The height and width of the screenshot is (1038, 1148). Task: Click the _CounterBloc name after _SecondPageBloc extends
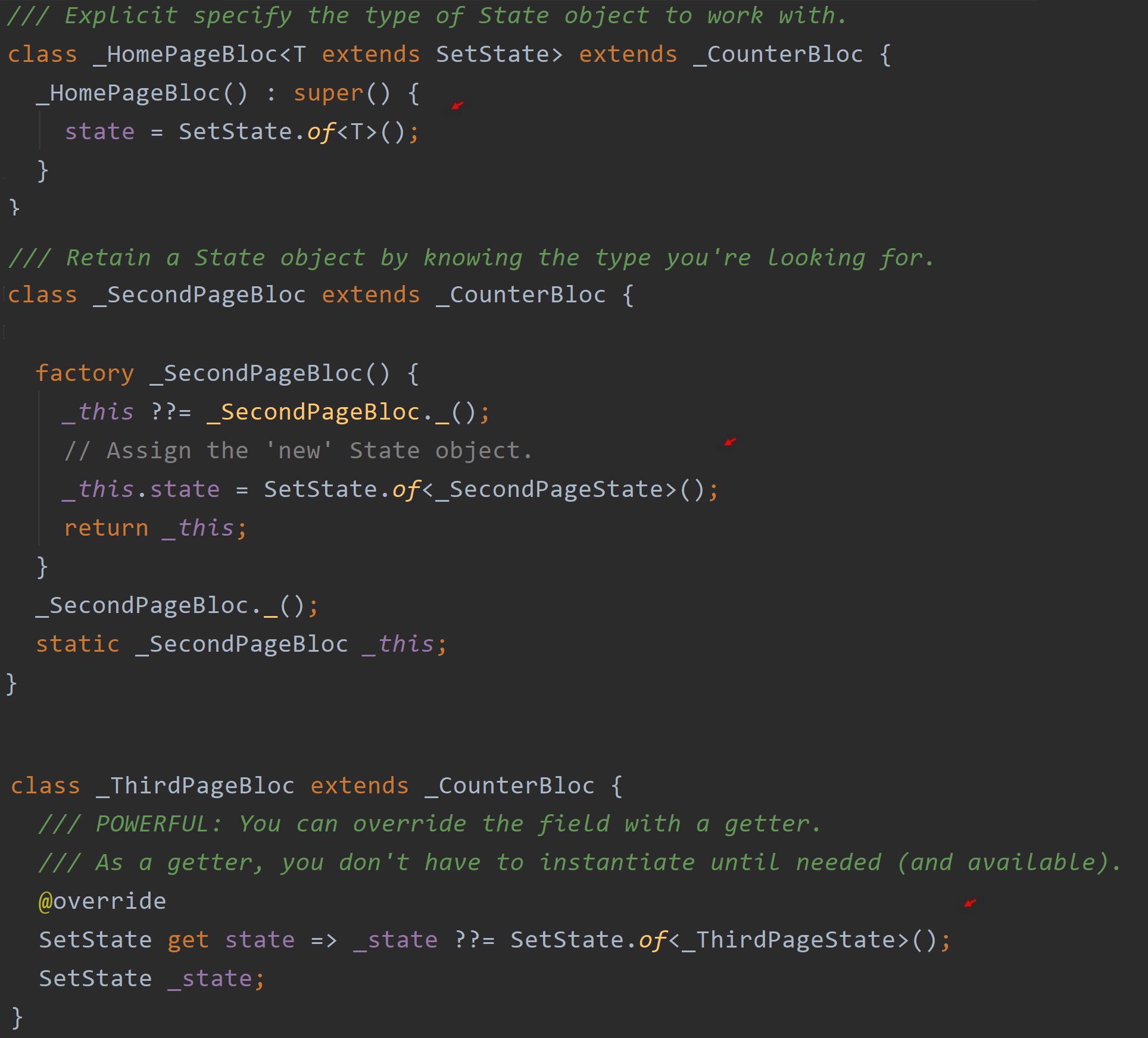tap(521, 295)
